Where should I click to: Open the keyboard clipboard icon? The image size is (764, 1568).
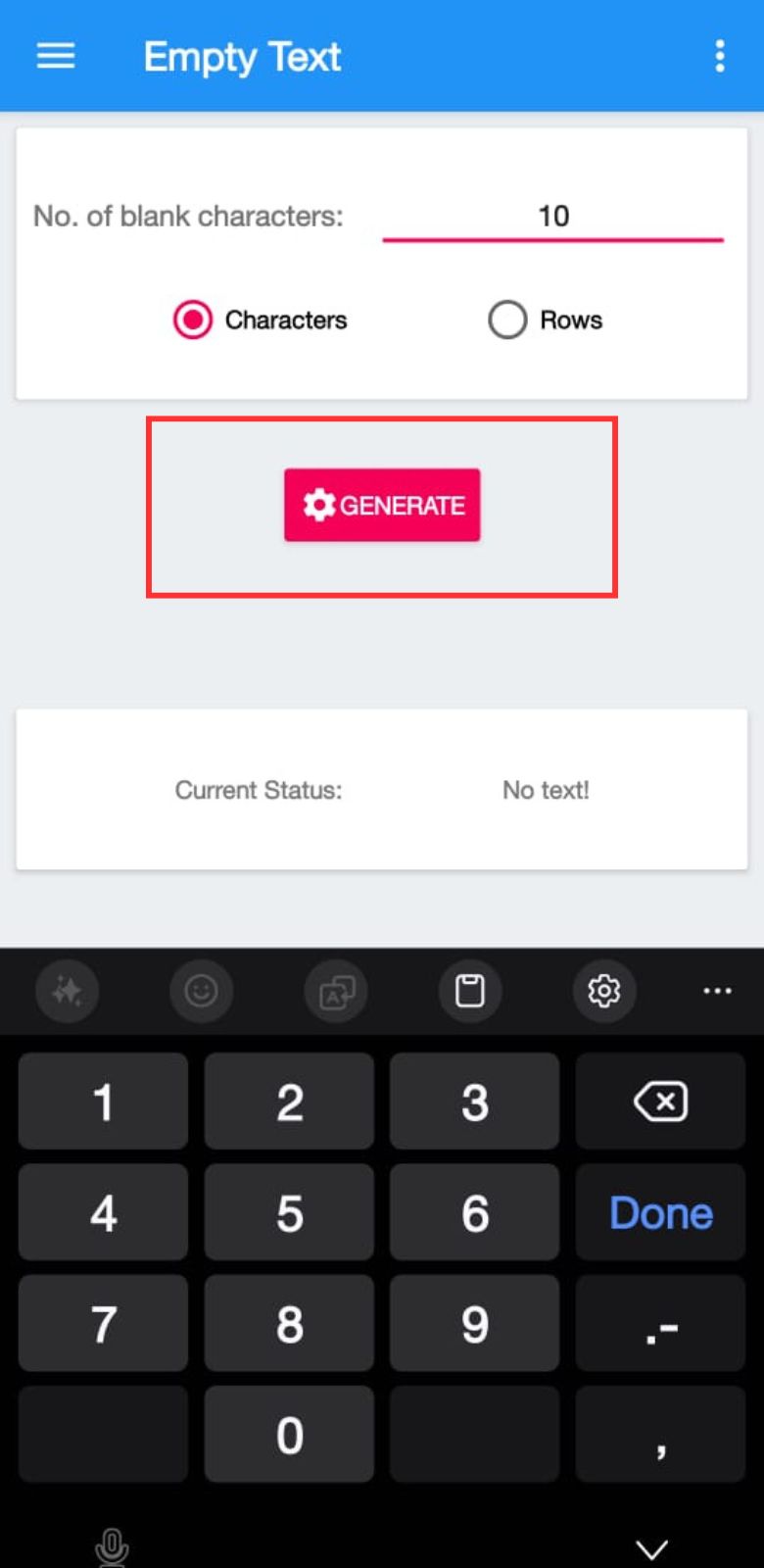click(x=470, y=992)
